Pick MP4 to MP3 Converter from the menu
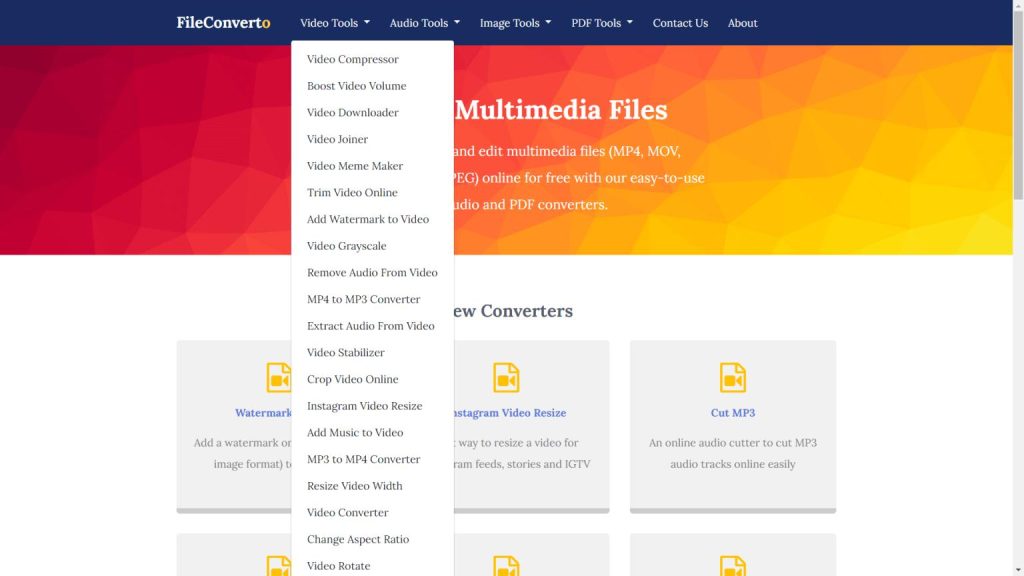 pyautogui.click(x=363, y=299)
